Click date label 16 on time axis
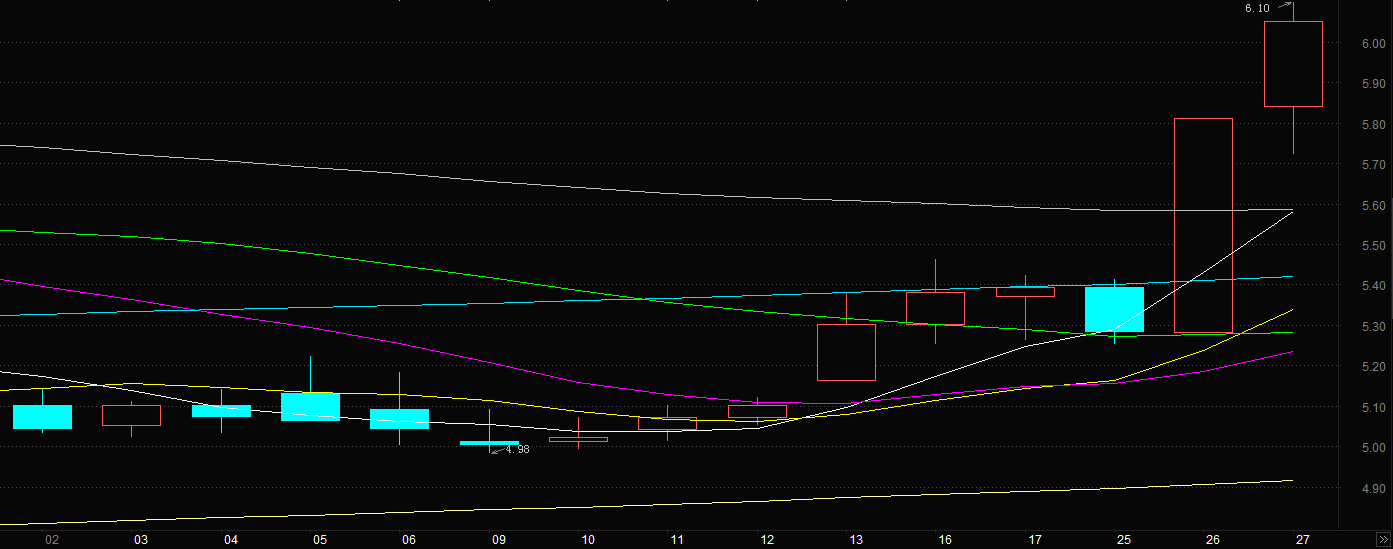 coord(946,540)
